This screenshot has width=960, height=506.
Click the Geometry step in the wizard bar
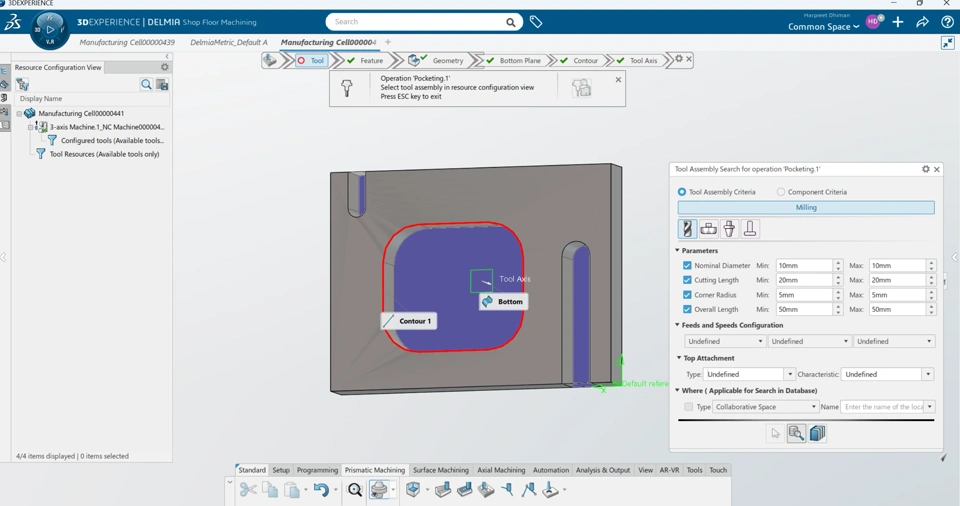click(x=447, y=61)
